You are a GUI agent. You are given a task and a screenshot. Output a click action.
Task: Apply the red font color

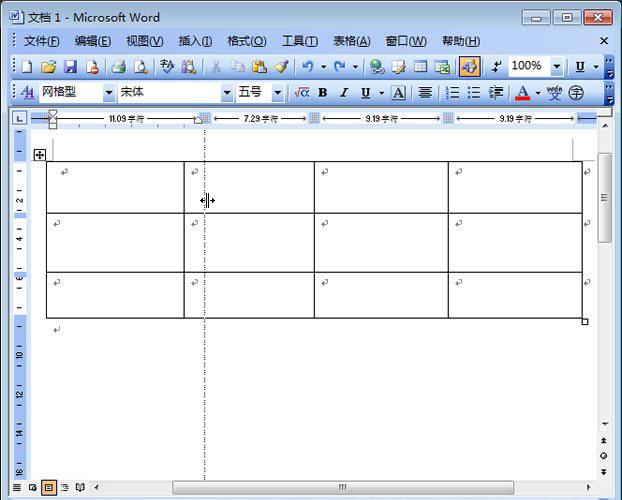[x=522, y=93]
